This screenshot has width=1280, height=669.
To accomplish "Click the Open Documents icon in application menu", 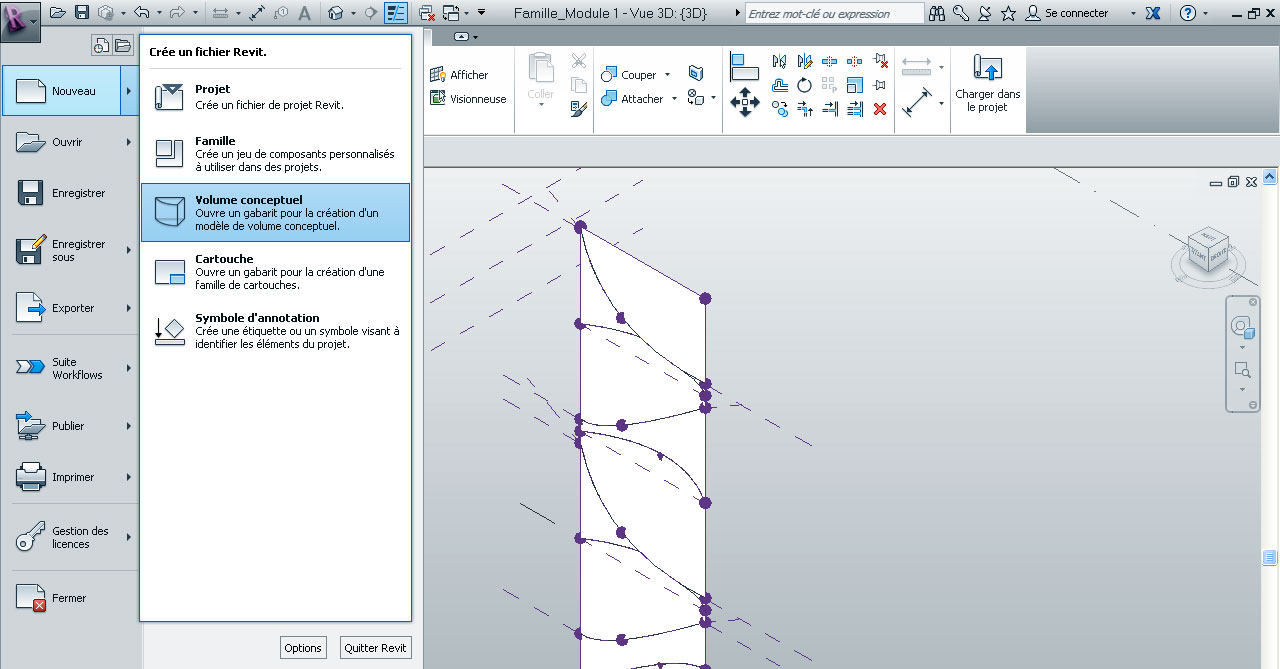I will 123,45.
